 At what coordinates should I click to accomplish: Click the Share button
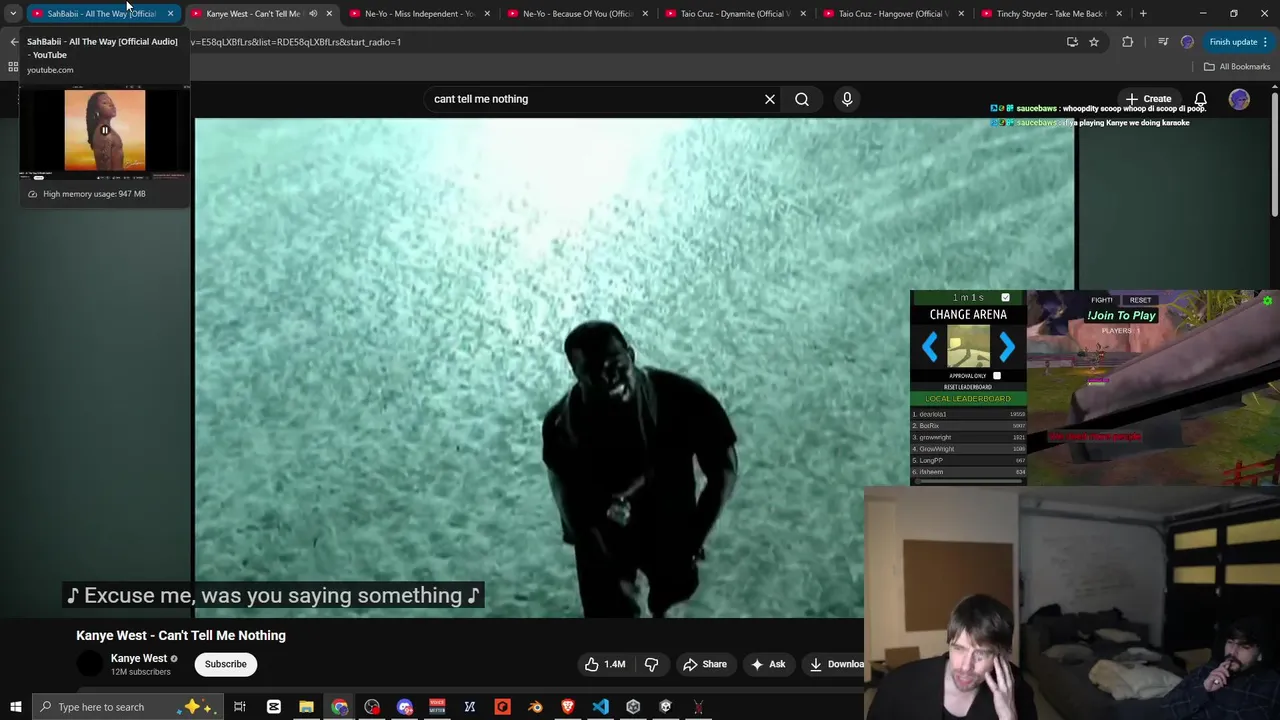point(705,664)
